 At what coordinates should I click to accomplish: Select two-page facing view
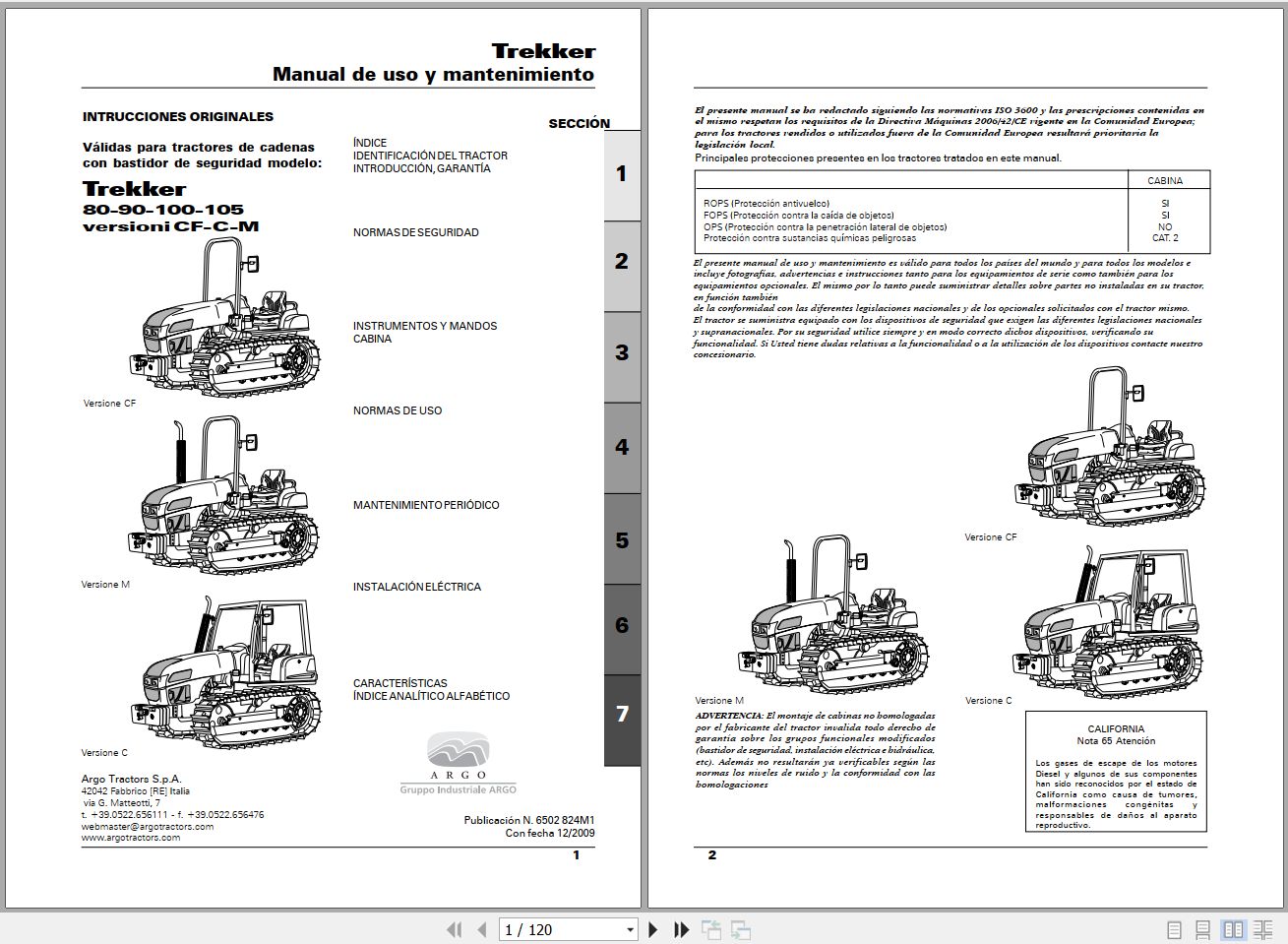coord(1232,929)
